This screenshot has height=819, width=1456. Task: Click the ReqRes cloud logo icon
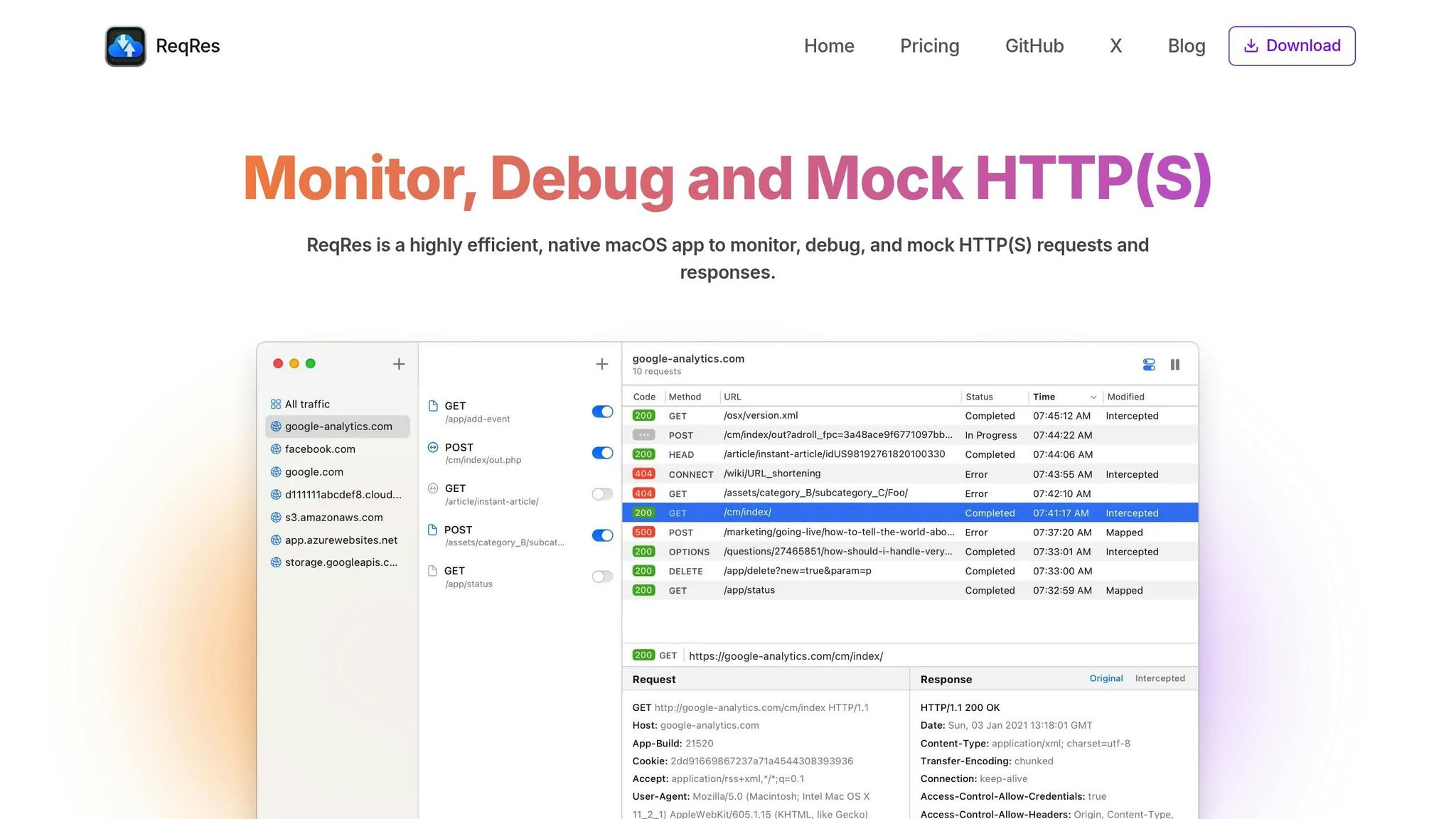coord(126,46)
